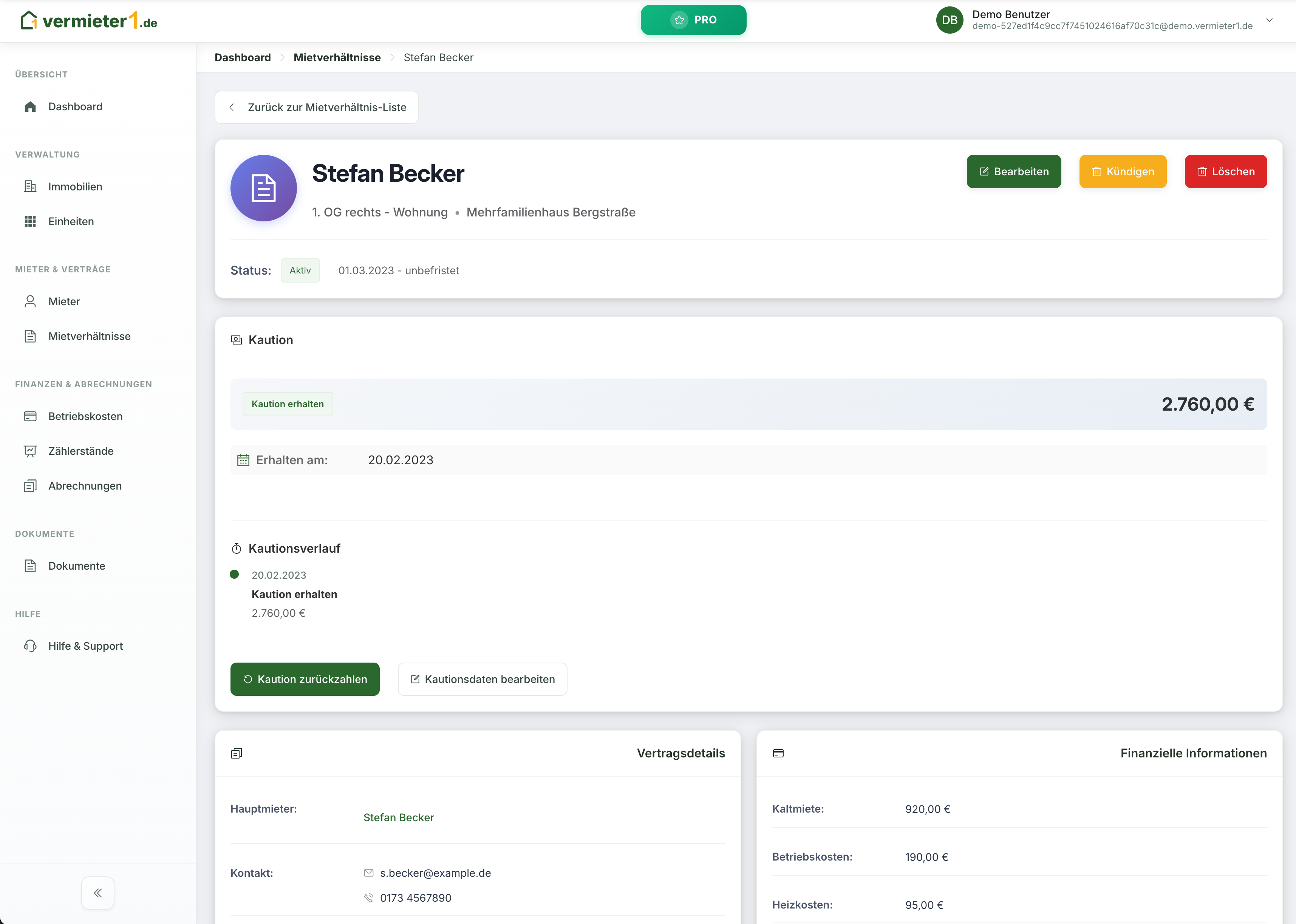This screenshot has width=1296, height=924.
Task: Open Immobilien via the building icon
Action: pos(30,186)
